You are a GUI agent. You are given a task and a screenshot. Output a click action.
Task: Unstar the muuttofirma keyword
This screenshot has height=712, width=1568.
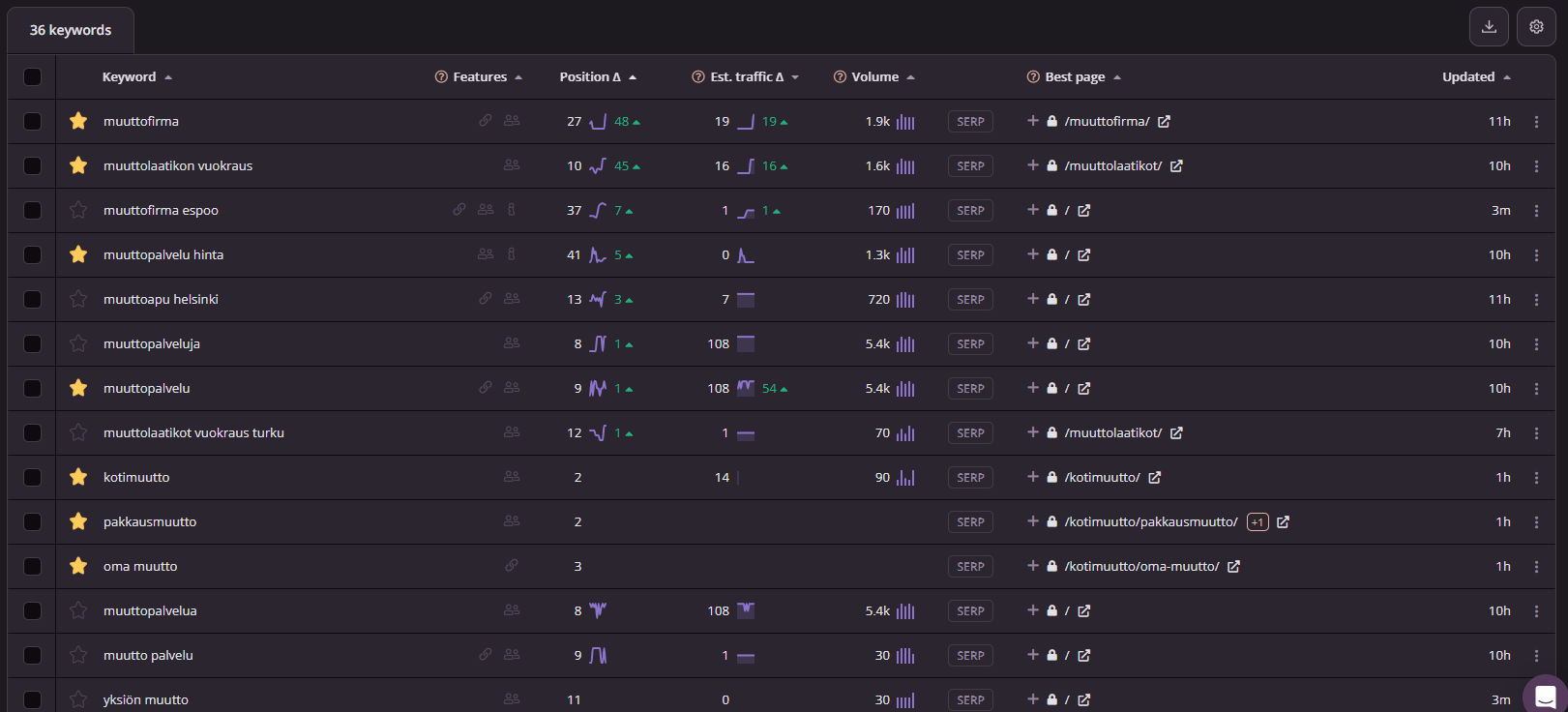pyautogui.click(x=78, y=121)
